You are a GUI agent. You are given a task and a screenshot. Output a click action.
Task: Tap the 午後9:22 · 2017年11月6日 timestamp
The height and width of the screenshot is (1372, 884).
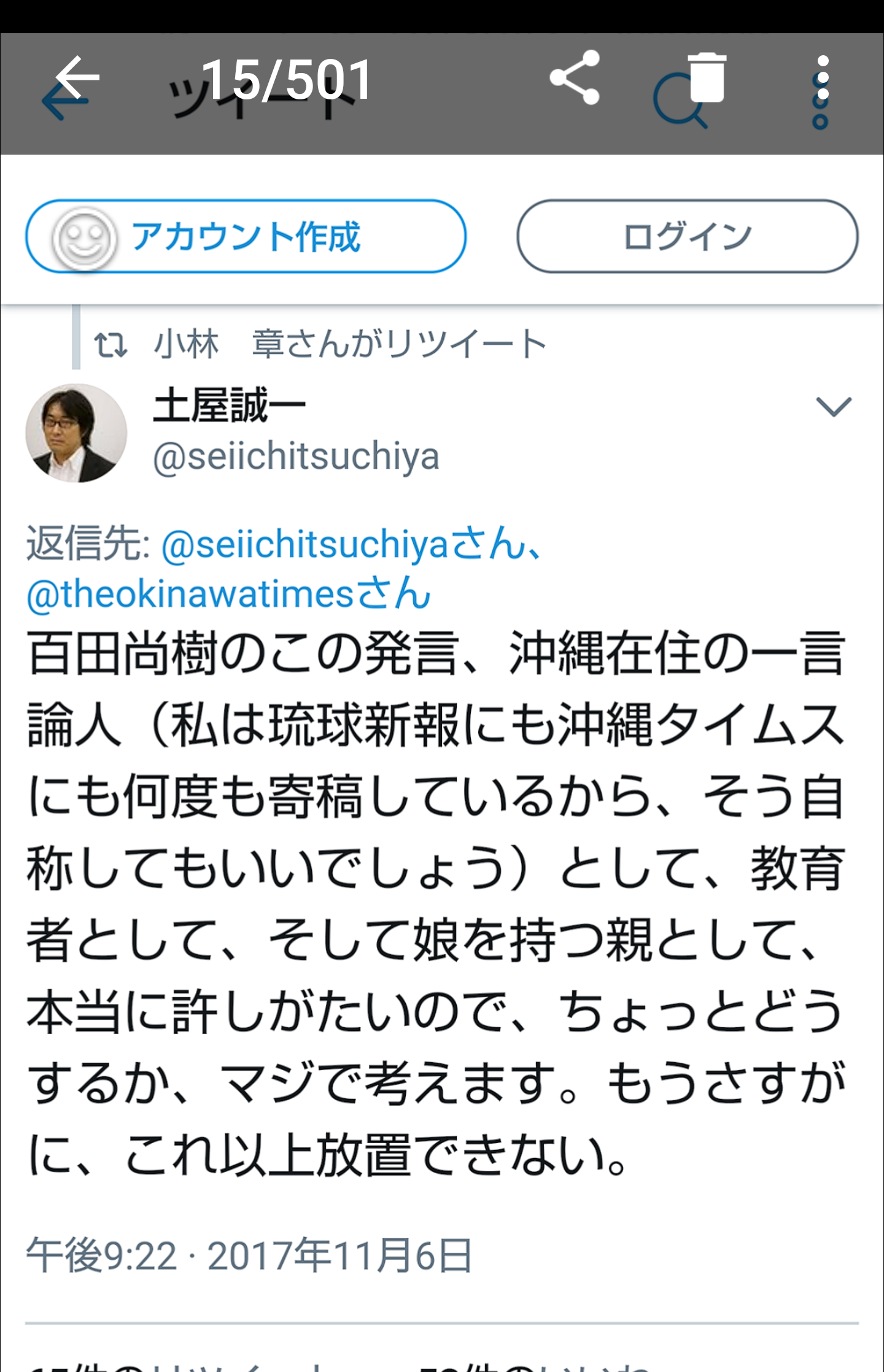[249, 1255]
